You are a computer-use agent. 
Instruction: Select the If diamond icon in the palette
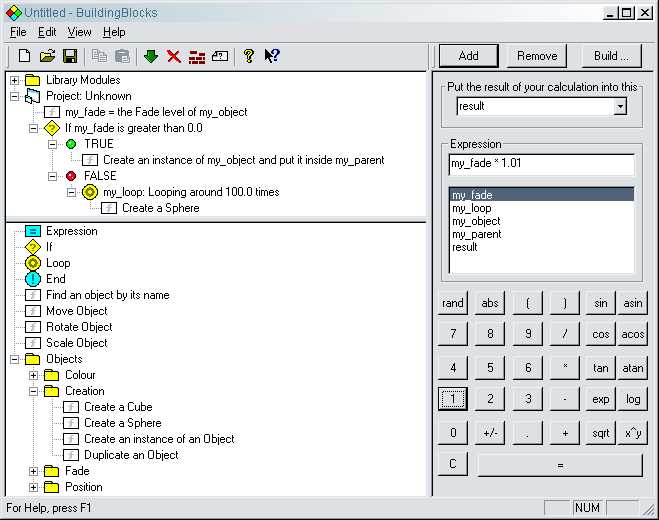[x=33, y=247]
